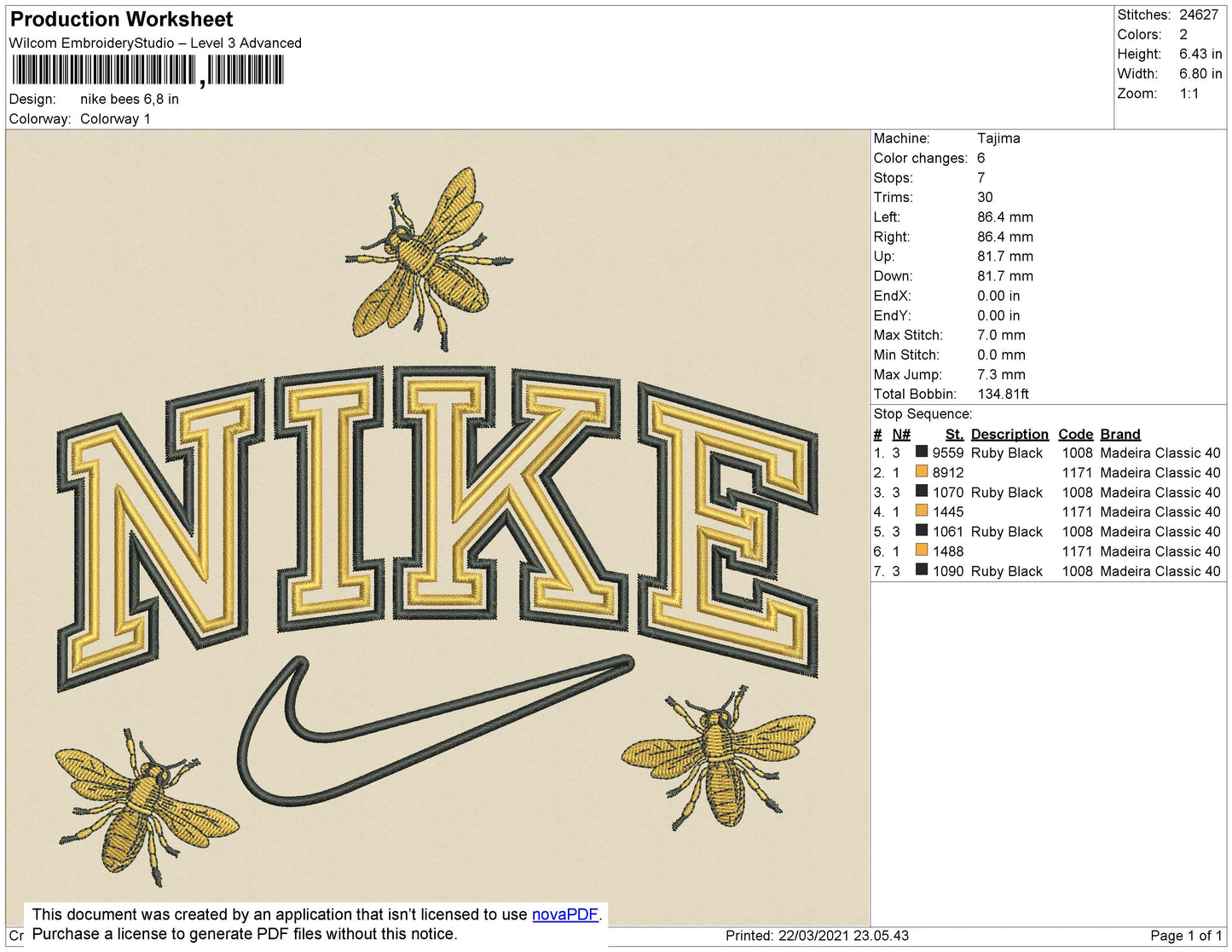The width and height of the screenshot is (1232, 952).
Task: Click the swoosh in the design preview
Action: [x=435, y=730]
